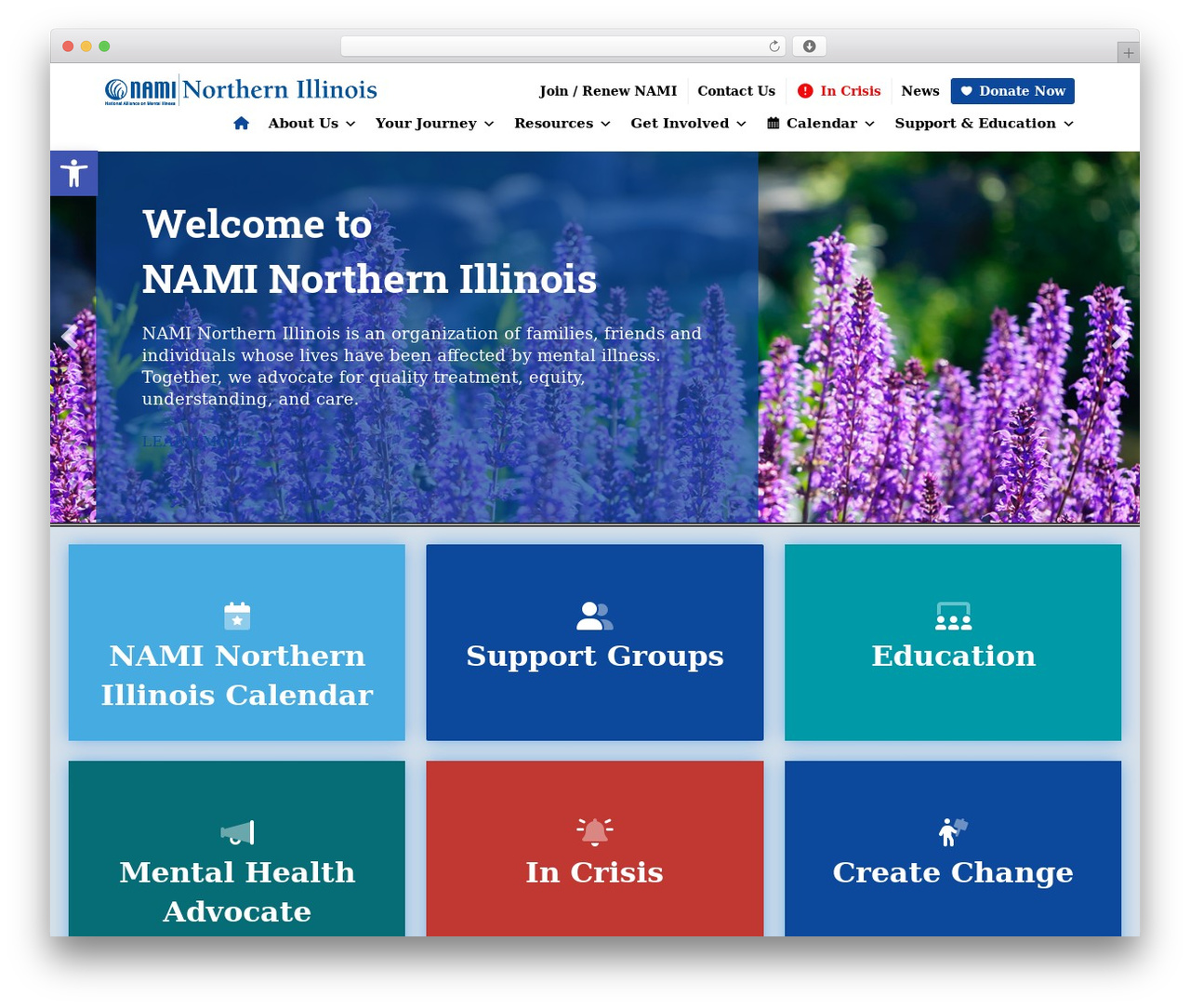Image resolution: width=1190 pixels, height=1008 pixels.
Task: Click the alarm bell icon in the In Crisis tile
Action: (x=595, y=831)
